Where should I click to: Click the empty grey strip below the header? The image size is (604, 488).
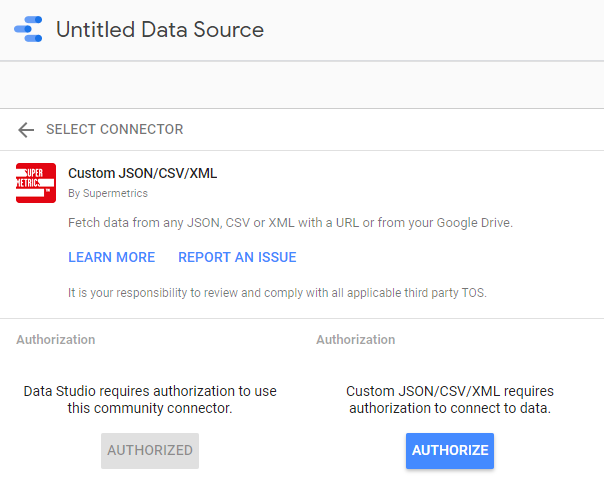300,85
